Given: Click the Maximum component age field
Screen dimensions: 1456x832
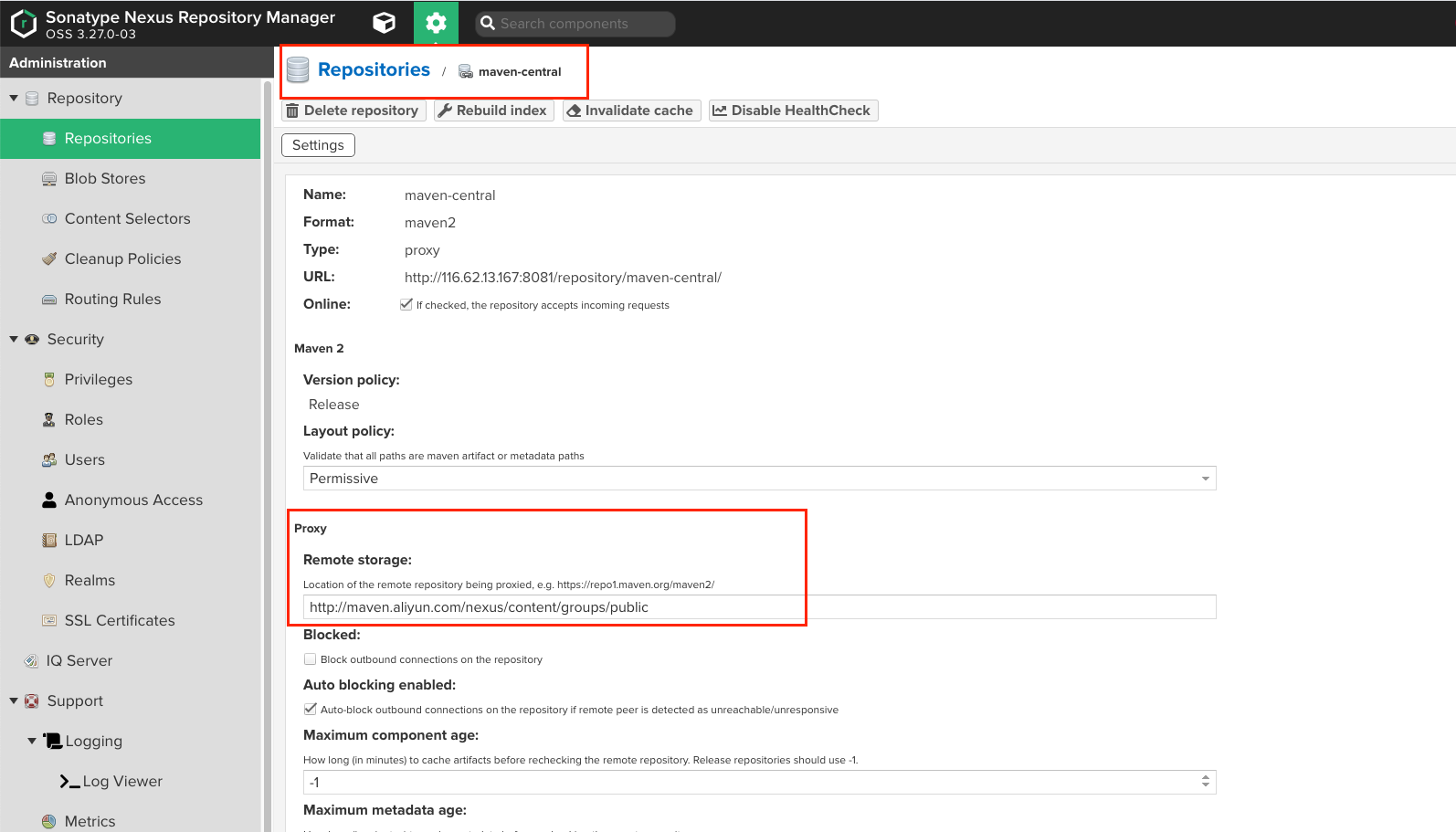Looking at the screenshot, I should [x=750, y=782].
